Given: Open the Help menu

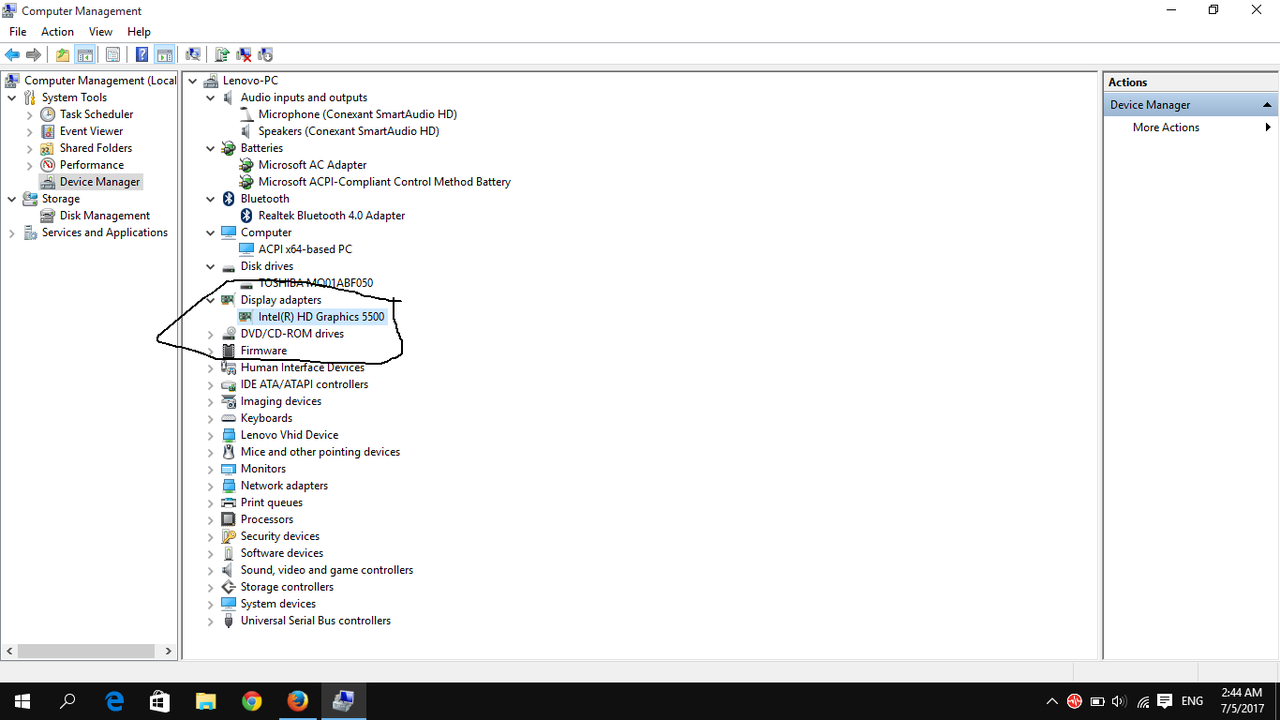Looking at the screenshot, I should (139, 32).
